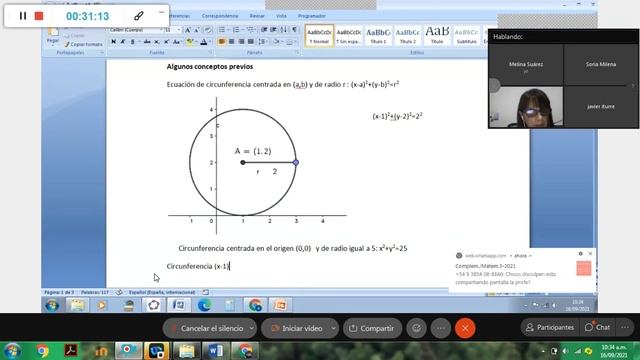This screenshot has width=640, height=360.
Task: Open the Participantes panel
Action: (550, 327)
